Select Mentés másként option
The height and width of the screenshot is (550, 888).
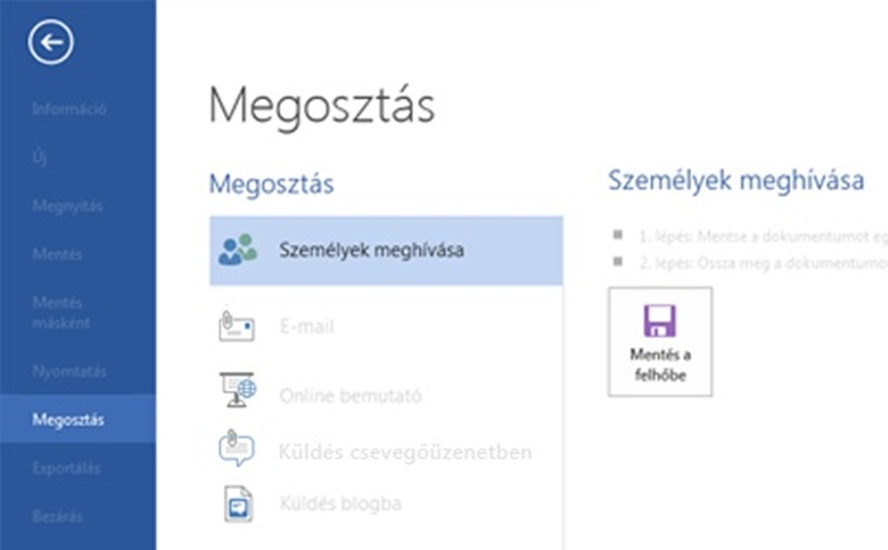point(61,312)
